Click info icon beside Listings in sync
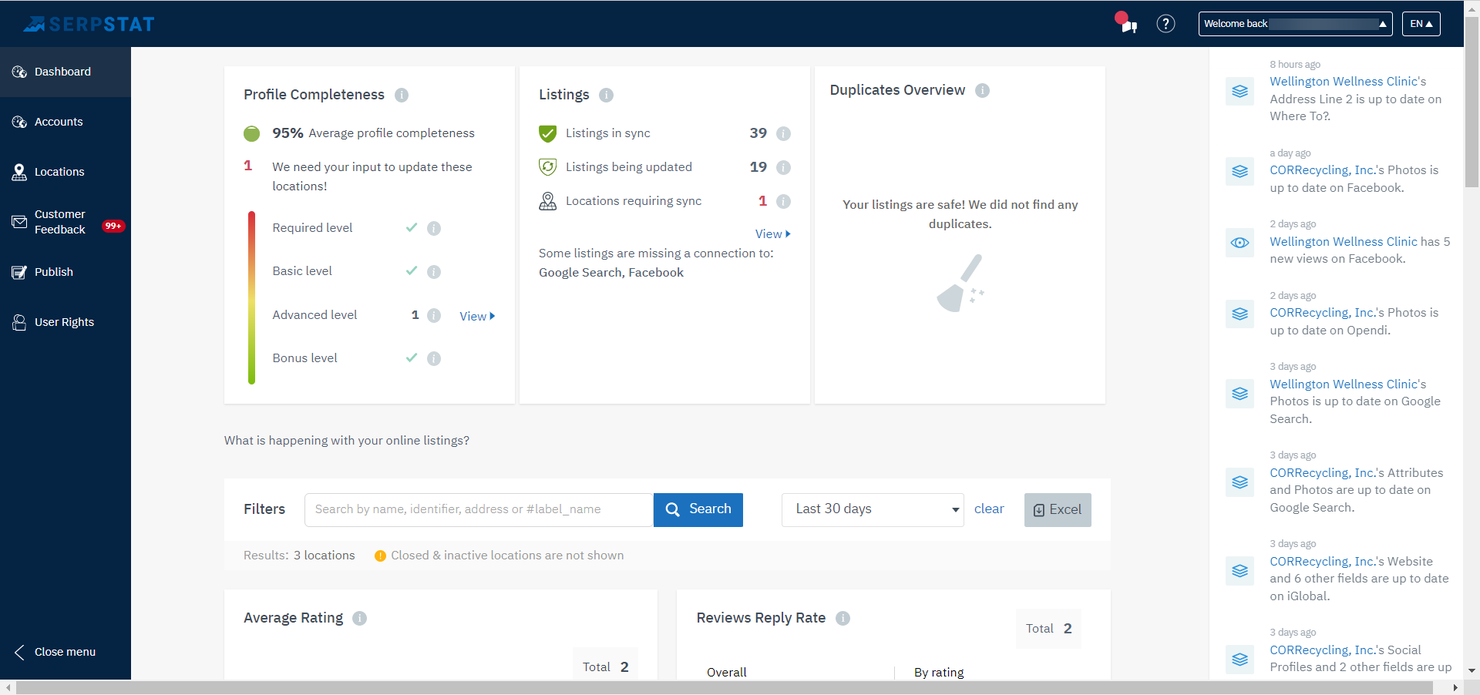The image size is (1480, 695). click(x=783, y=133)
